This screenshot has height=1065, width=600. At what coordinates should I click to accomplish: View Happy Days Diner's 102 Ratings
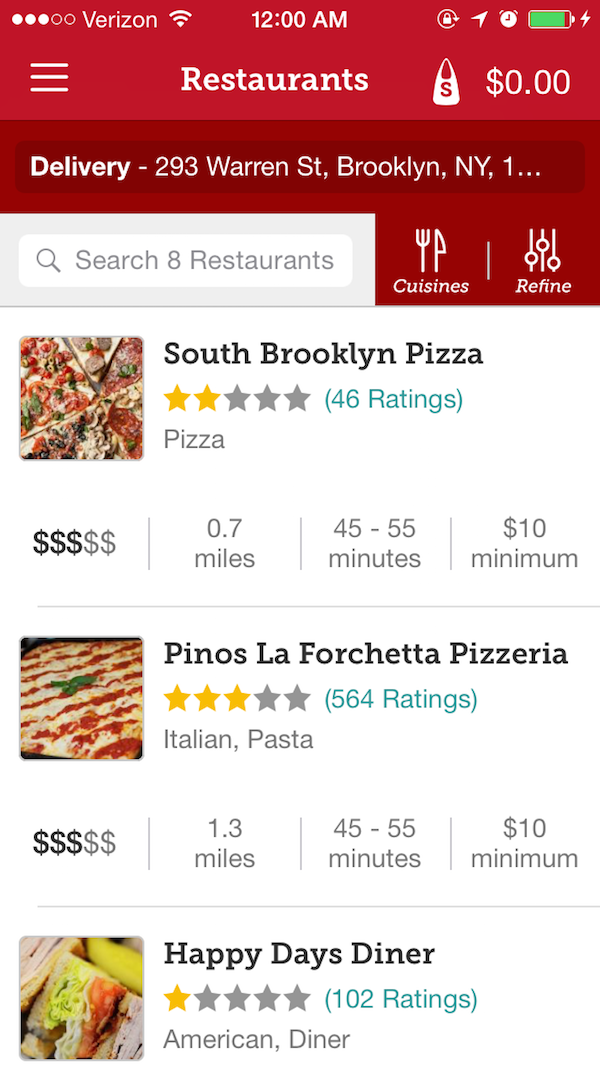pyautogui.click(x=400, y=998)
